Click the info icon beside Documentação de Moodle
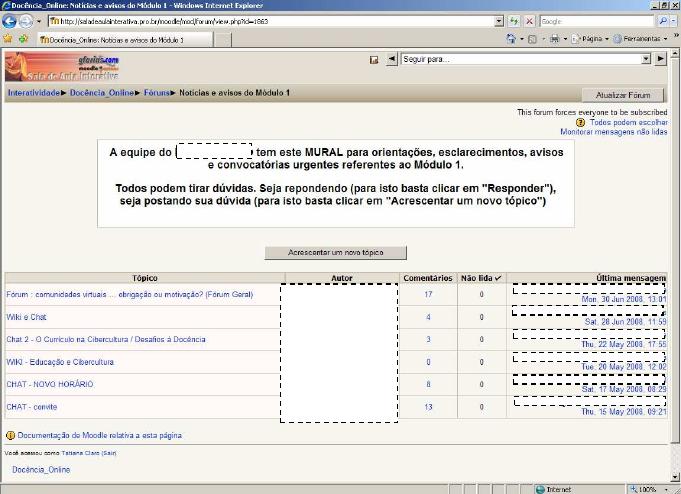The image size is (681, 494). [x=10, y=436]
